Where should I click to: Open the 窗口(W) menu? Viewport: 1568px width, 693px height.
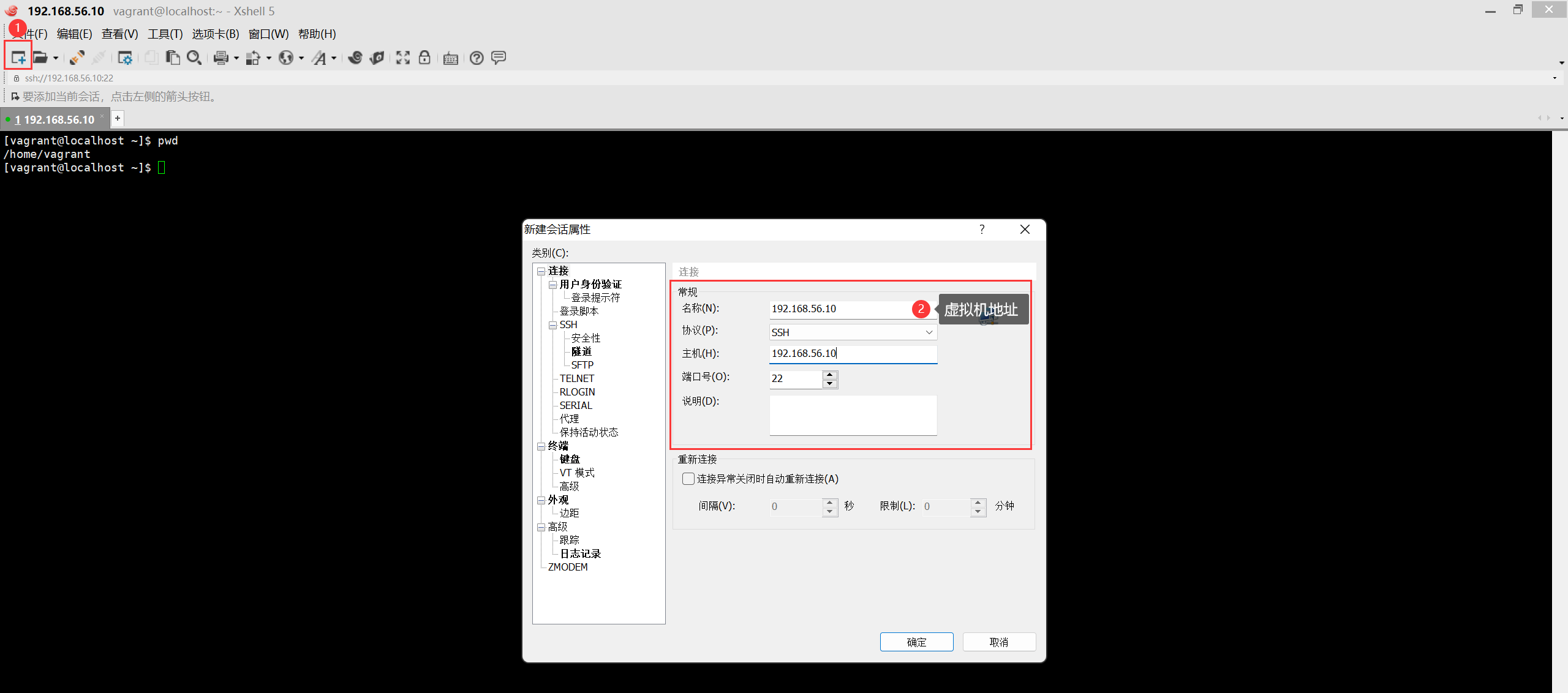(x=268, y=34)
